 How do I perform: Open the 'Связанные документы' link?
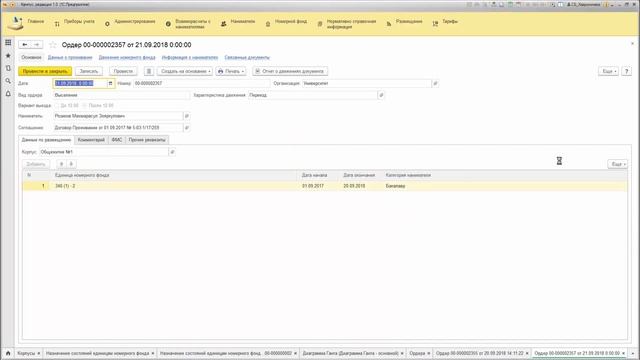[x=247, y=58]
